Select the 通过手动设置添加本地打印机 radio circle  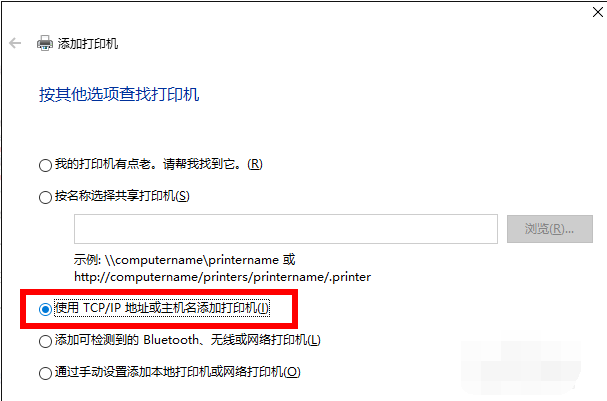click(x=45, y=373)
